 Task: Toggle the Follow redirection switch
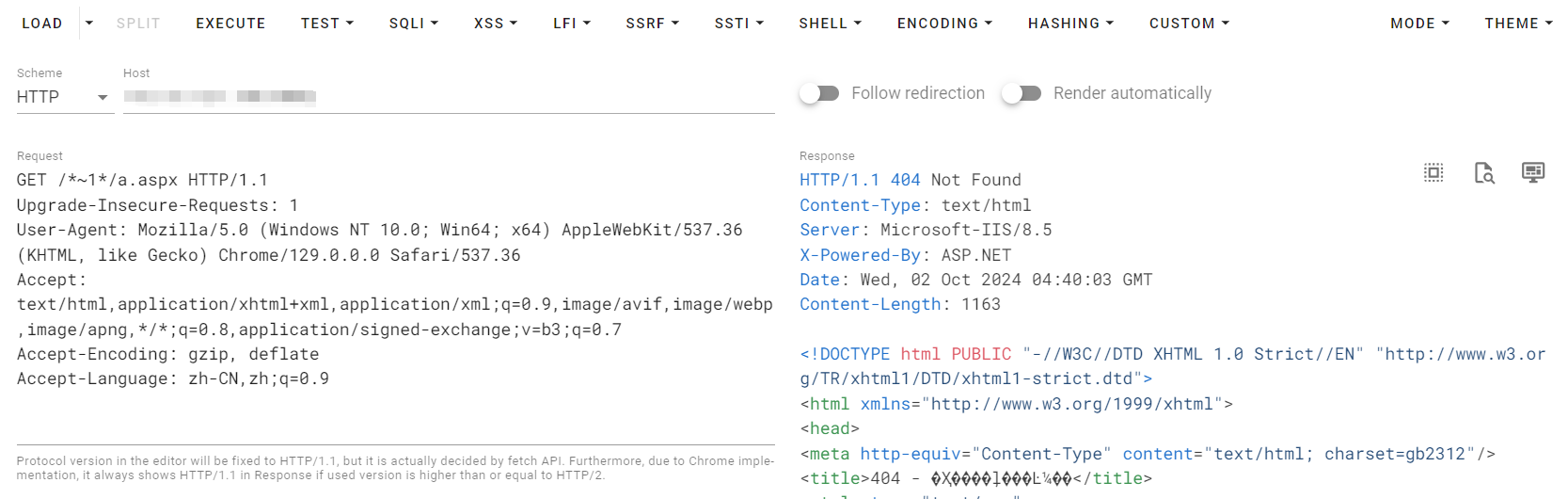pos(819,93)
